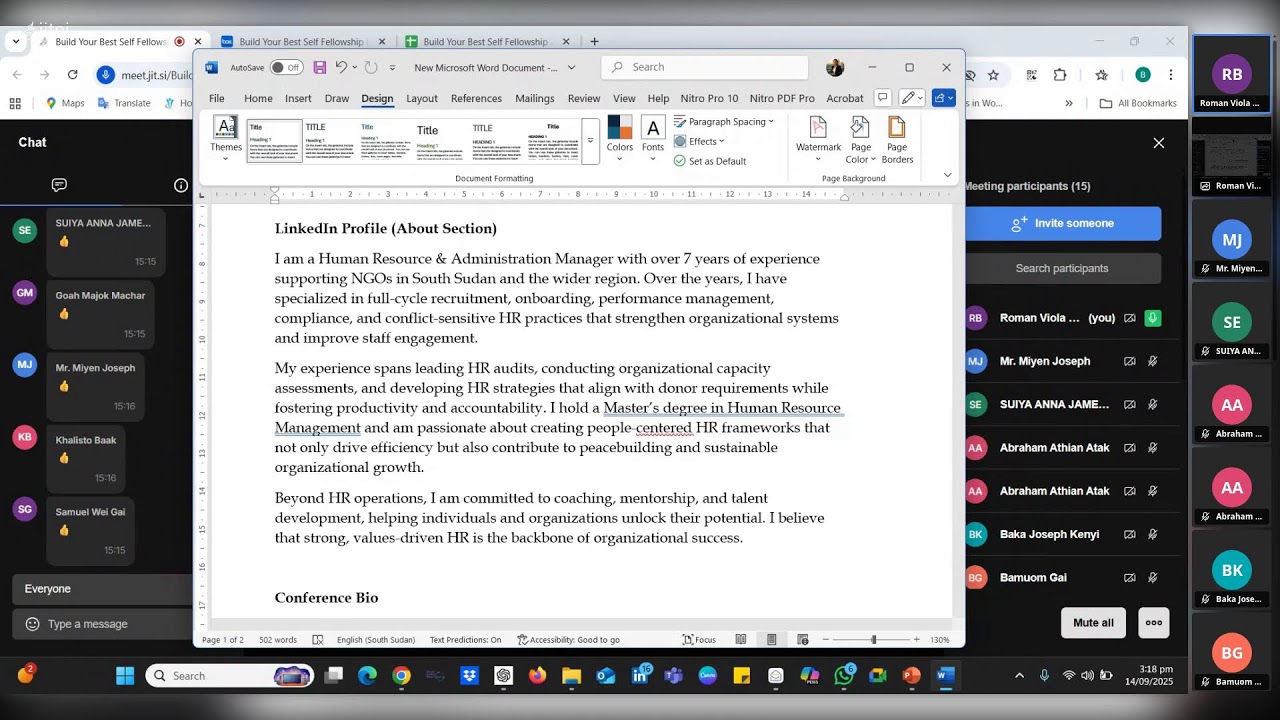1280x720 pixels.
Task: Open the File menu
Action: pos(216,98)
